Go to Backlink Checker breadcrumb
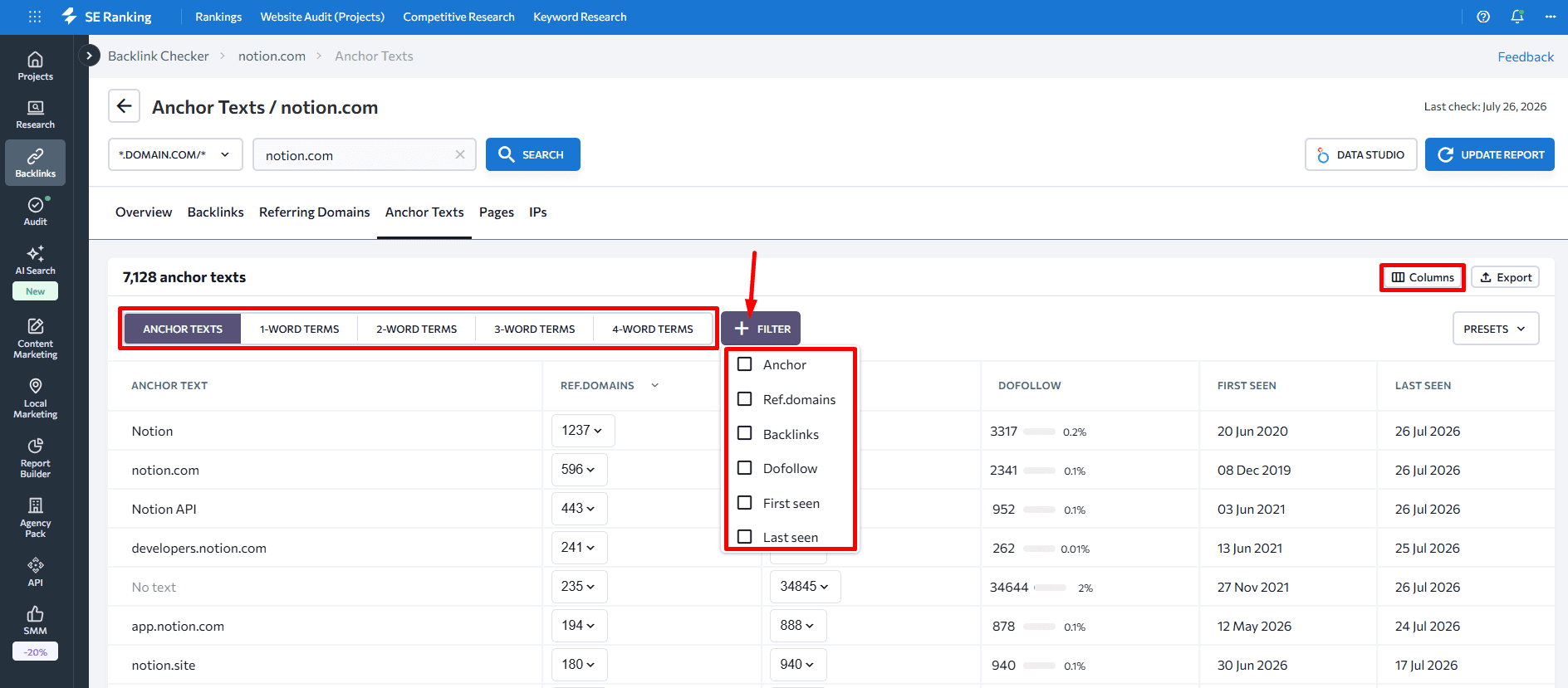 pyautogui.click(x=159, y=56)
